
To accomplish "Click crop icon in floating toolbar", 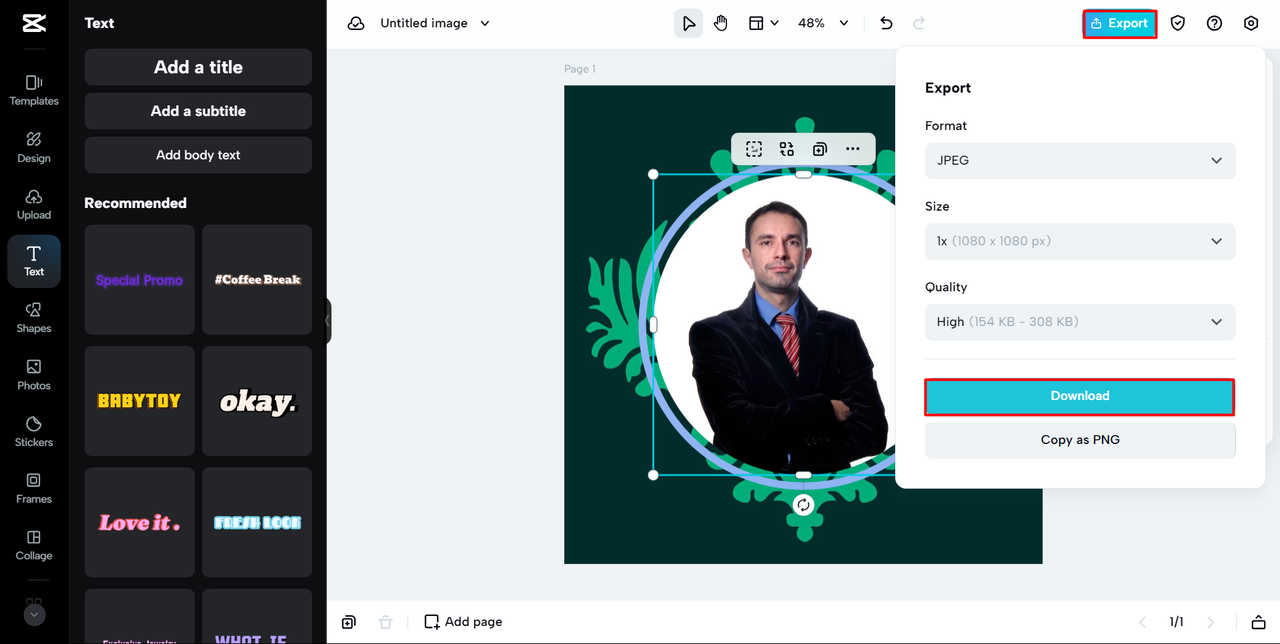I will (x=754, y=149).
